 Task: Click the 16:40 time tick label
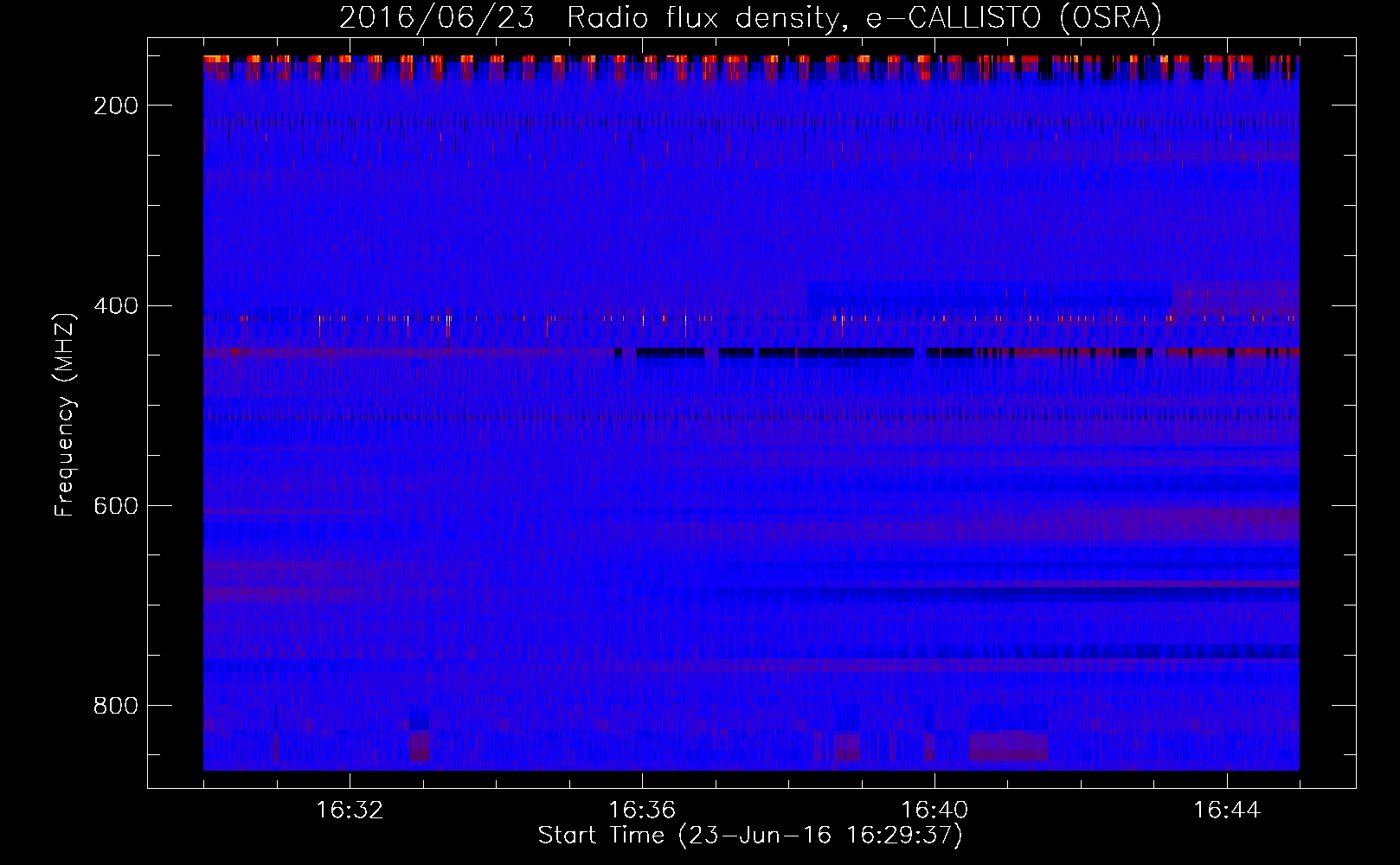[x=934, y=811]
